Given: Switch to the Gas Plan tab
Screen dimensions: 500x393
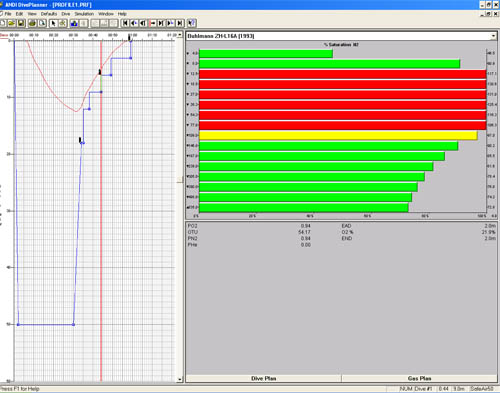Looking at the screenshot, I should 419,378.
